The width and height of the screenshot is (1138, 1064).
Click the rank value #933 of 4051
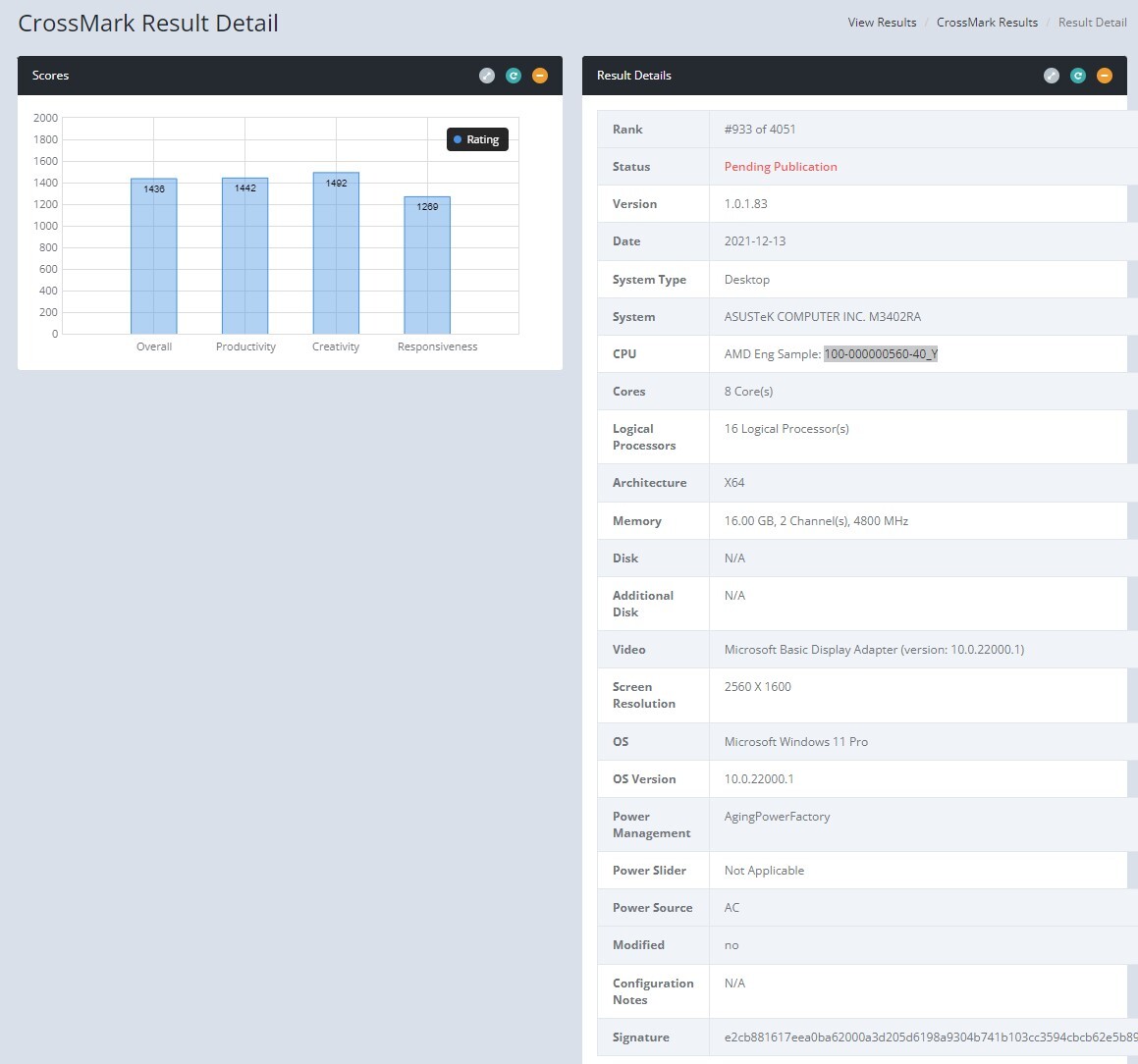pyautogui.click(x=760, y=130)
